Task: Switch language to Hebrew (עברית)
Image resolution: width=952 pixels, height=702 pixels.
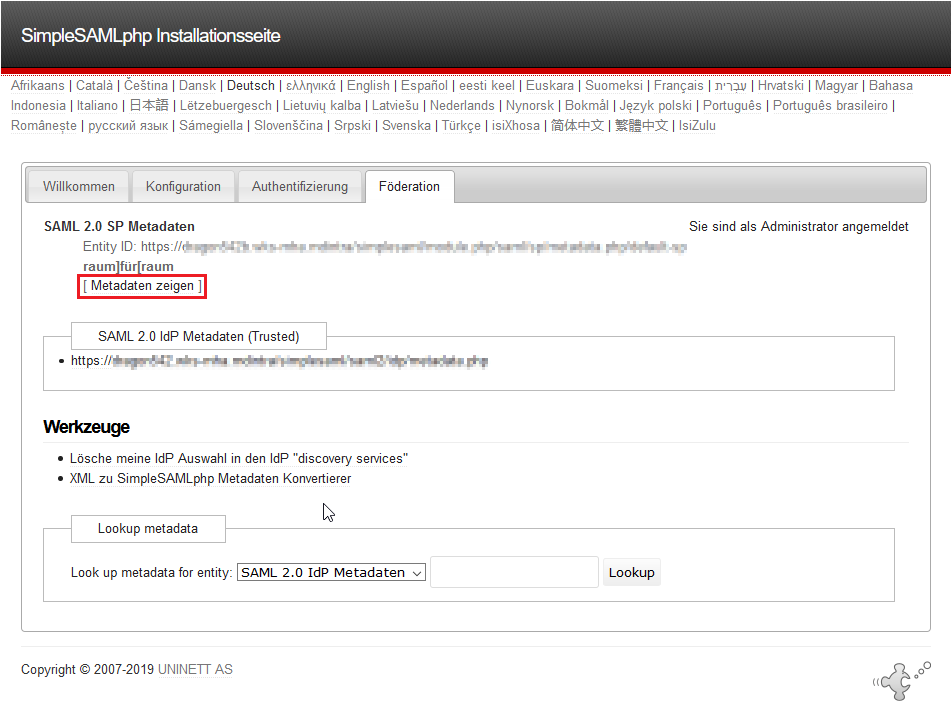Action: pyautogui.click(x=730, y=86)
